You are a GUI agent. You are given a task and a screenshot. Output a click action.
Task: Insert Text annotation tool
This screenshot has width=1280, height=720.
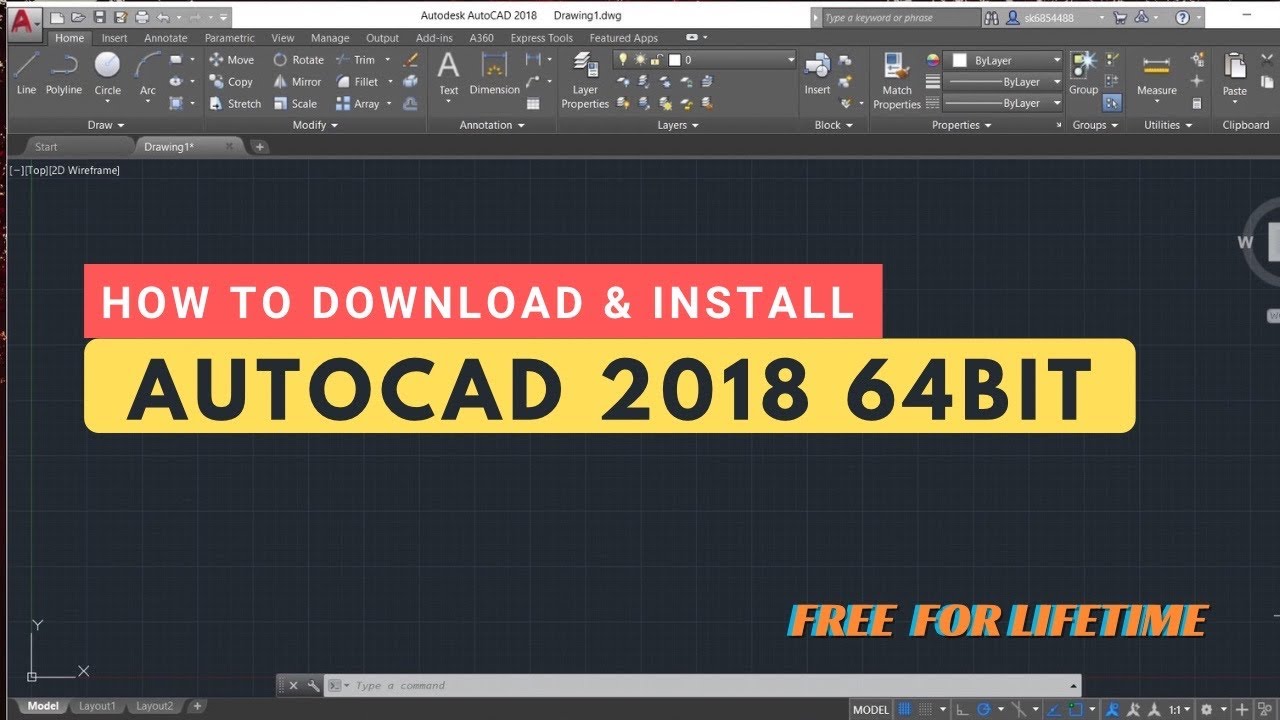coord(449,74)
